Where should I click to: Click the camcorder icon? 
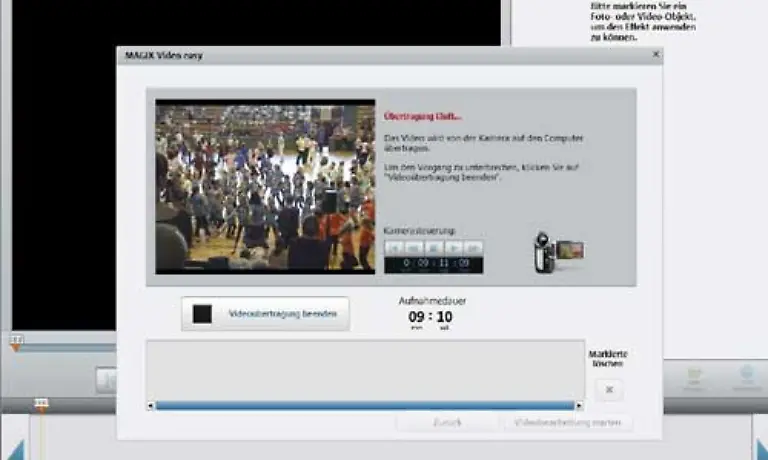coord(556,253)
